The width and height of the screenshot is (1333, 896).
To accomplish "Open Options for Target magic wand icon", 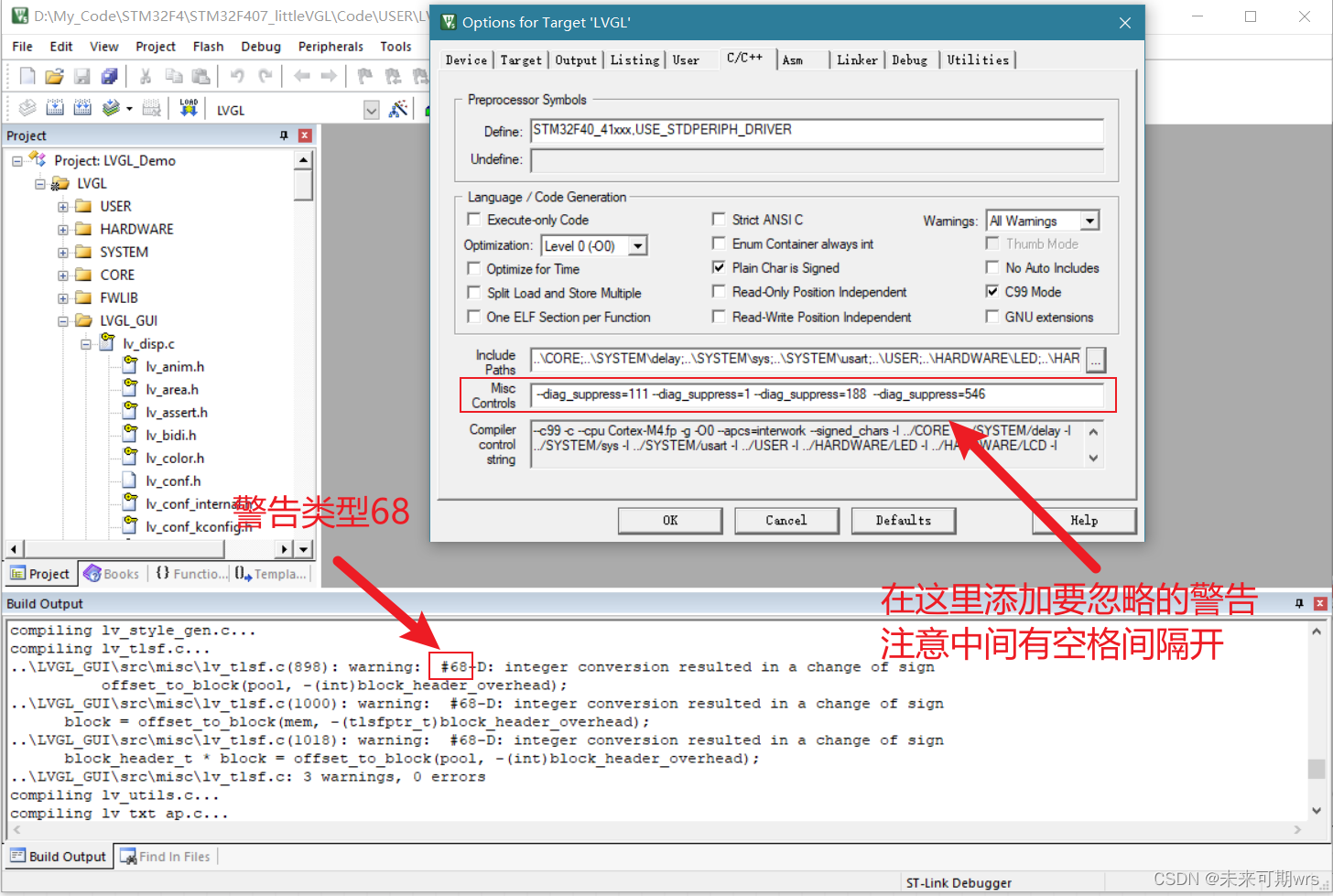I will click(x=398, y=109).
